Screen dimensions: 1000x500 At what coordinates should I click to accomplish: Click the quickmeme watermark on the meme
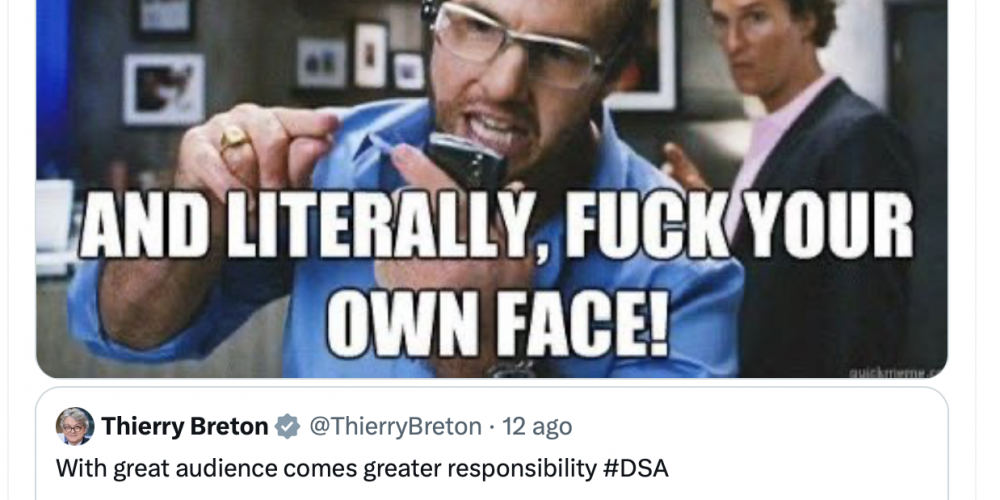[x=896, y=372]
